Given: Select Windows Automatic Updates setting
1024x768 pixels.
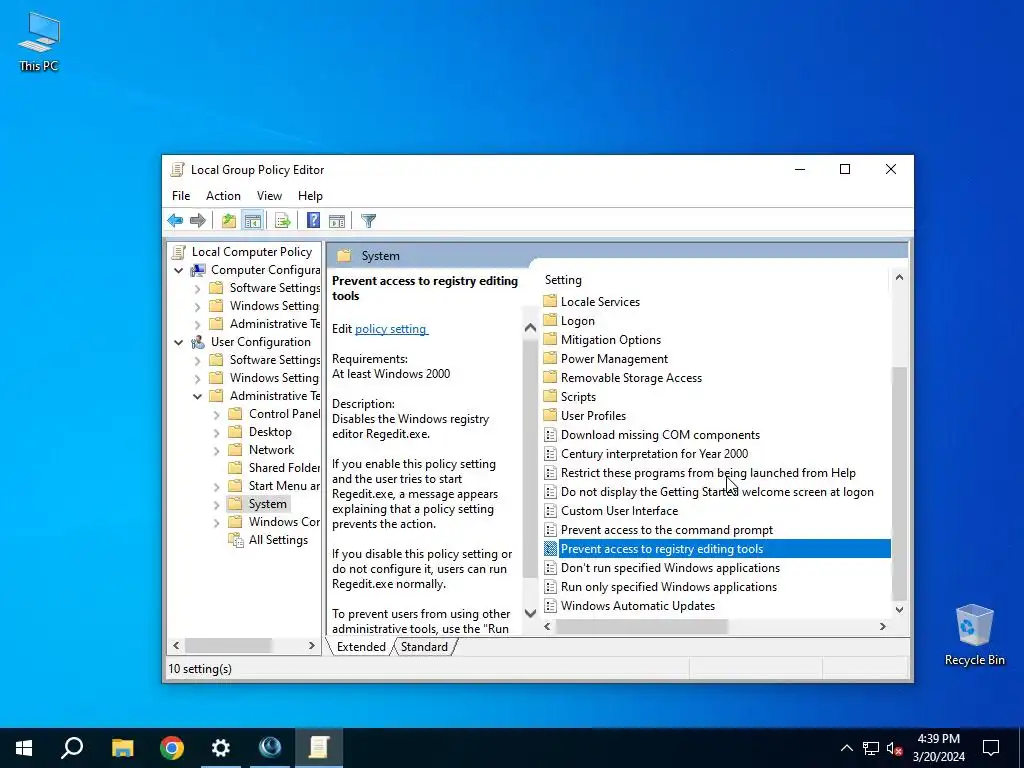Looking at the screenshot, I should coord(637,605).
